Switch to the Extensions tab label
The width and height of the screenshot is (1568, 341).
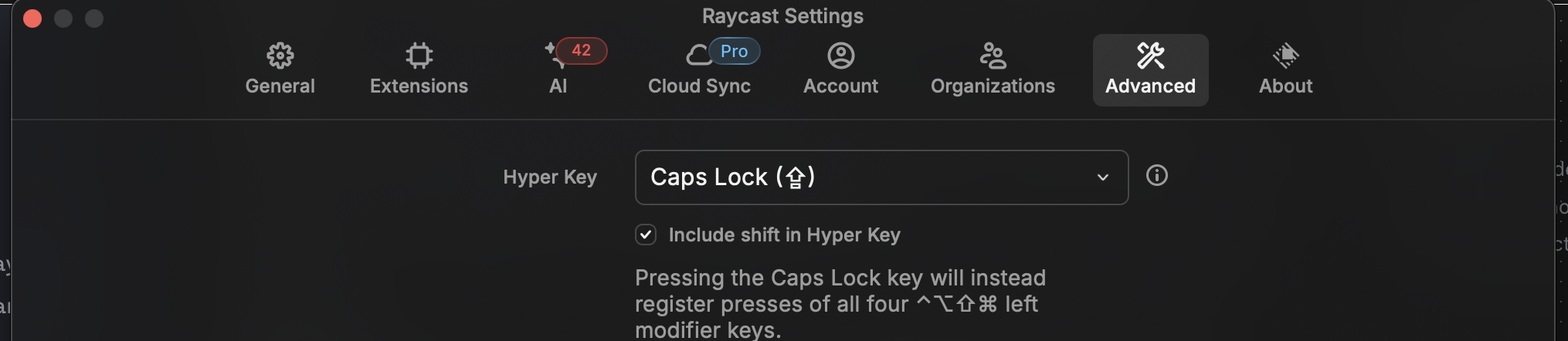tap(419, 86)
